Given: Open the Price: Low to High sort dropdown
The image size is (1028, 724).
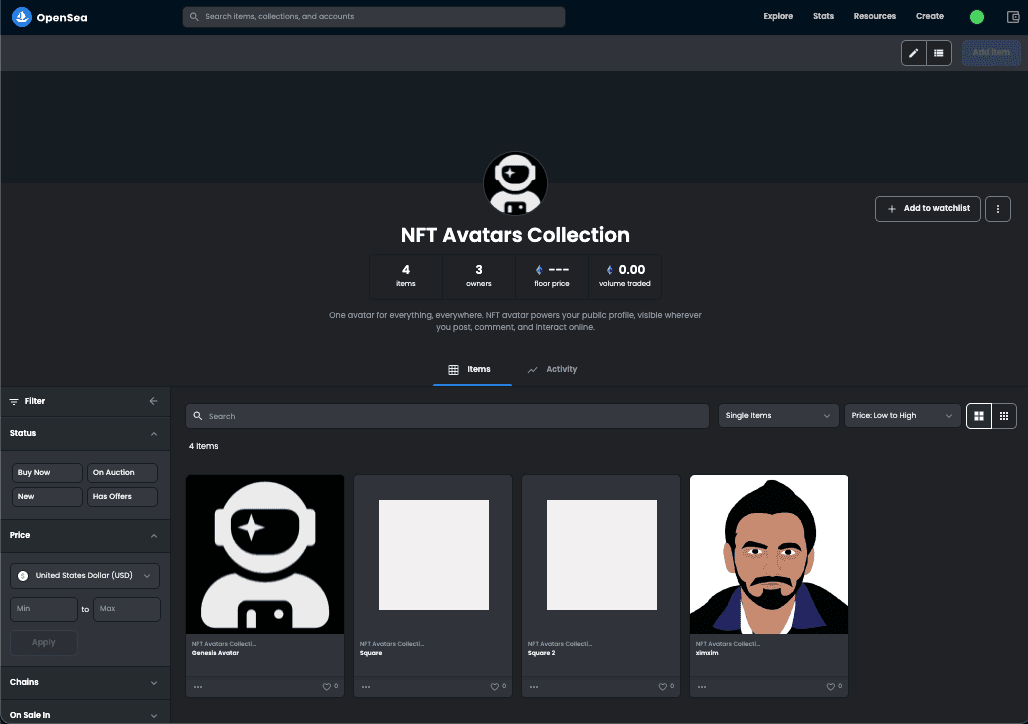Looking at the screenshot, I should tap(901, 415).
